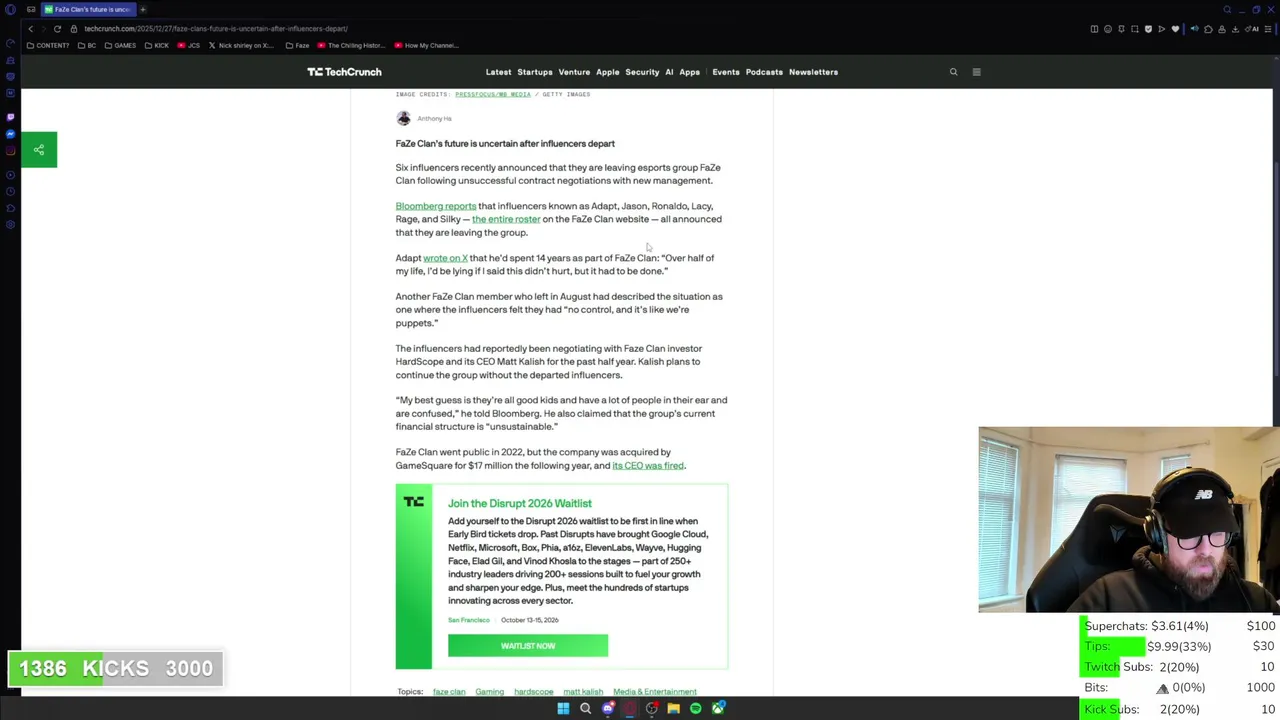This screenshot has width=1280, height=720.
Task: Click the Windows Start button in the taskbar
Action: click(x=563, y=708)
